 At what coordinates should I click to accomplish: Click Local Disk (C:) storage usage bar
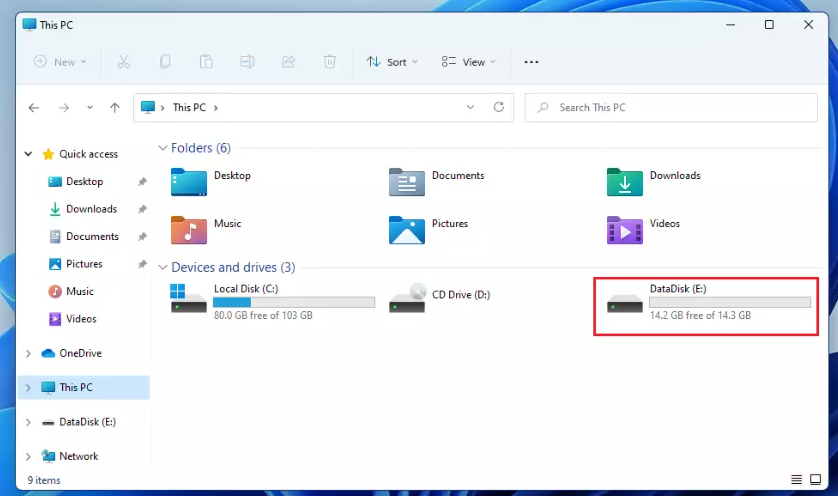pyautogui.click(x=294, y=303)
